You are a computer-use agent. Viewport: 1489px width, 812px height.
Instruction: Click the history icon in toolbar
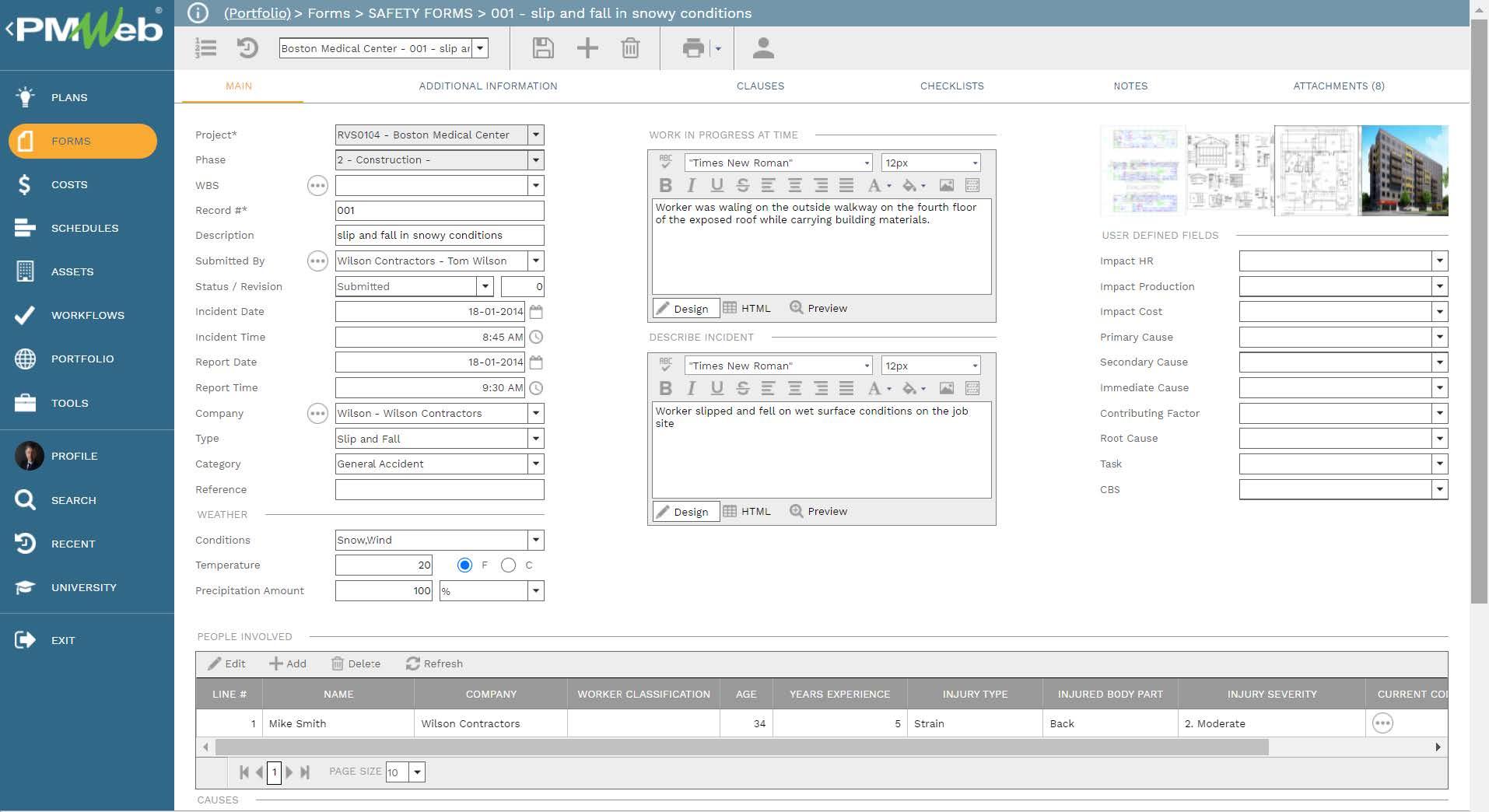point(247,48)
